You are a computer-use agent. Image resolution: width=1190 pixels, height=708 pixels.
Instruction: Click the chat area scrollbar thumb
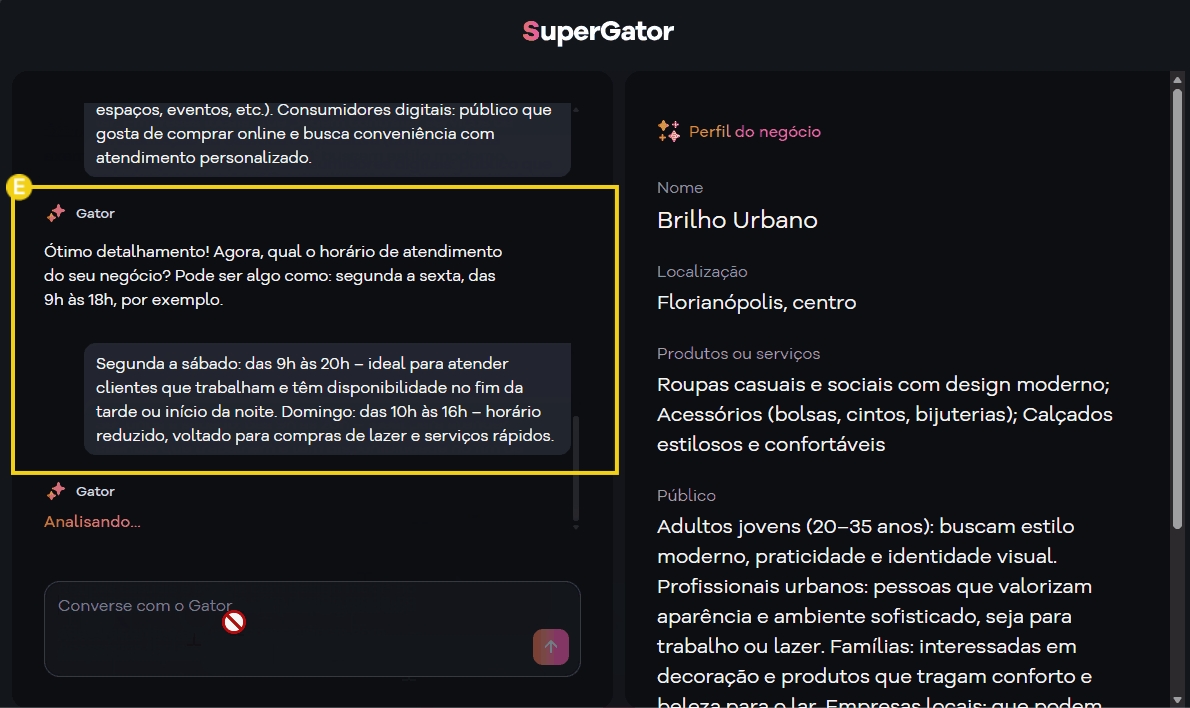pos(576,470)
